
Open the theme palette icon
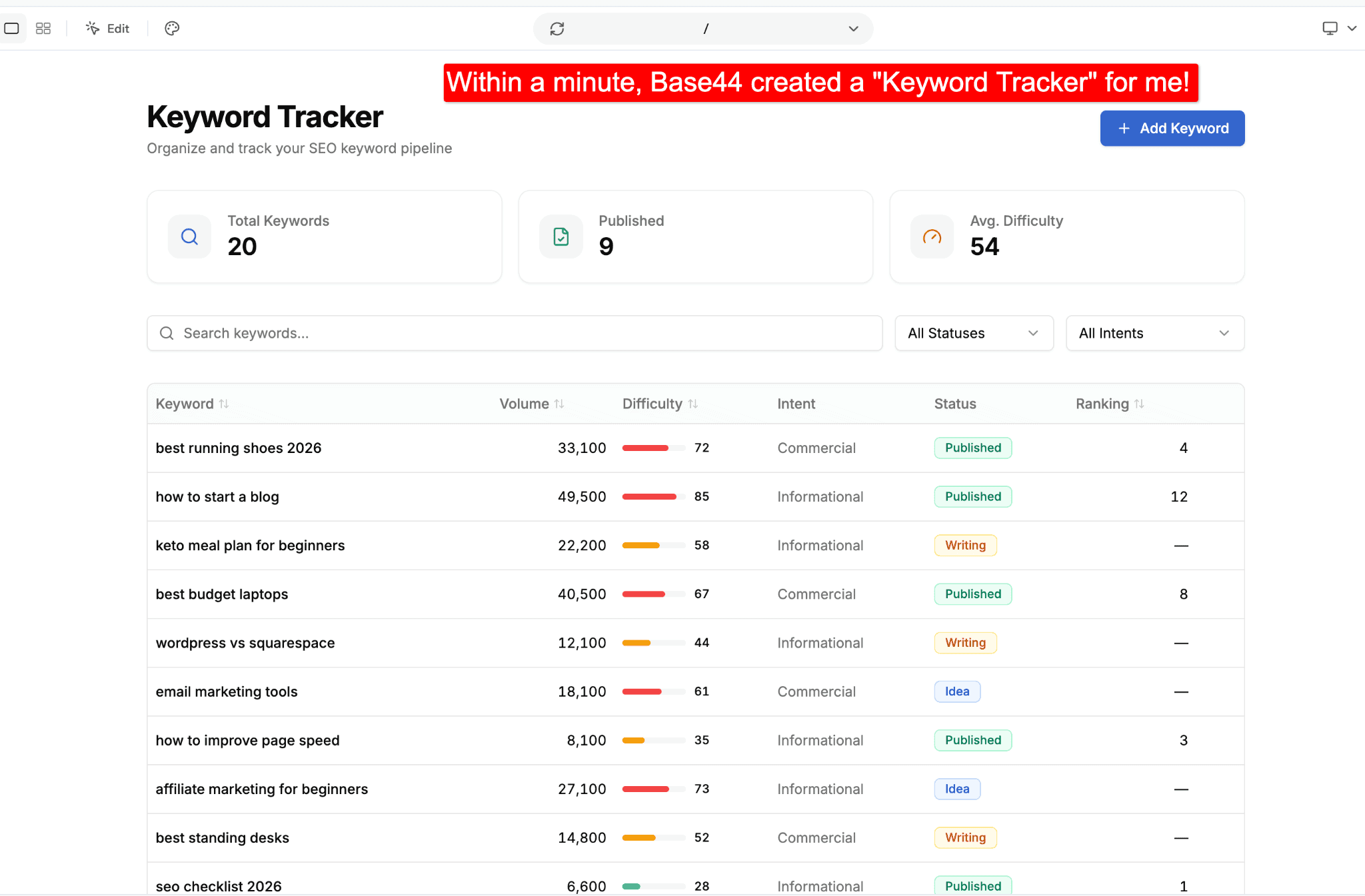[x=172, y=29]
